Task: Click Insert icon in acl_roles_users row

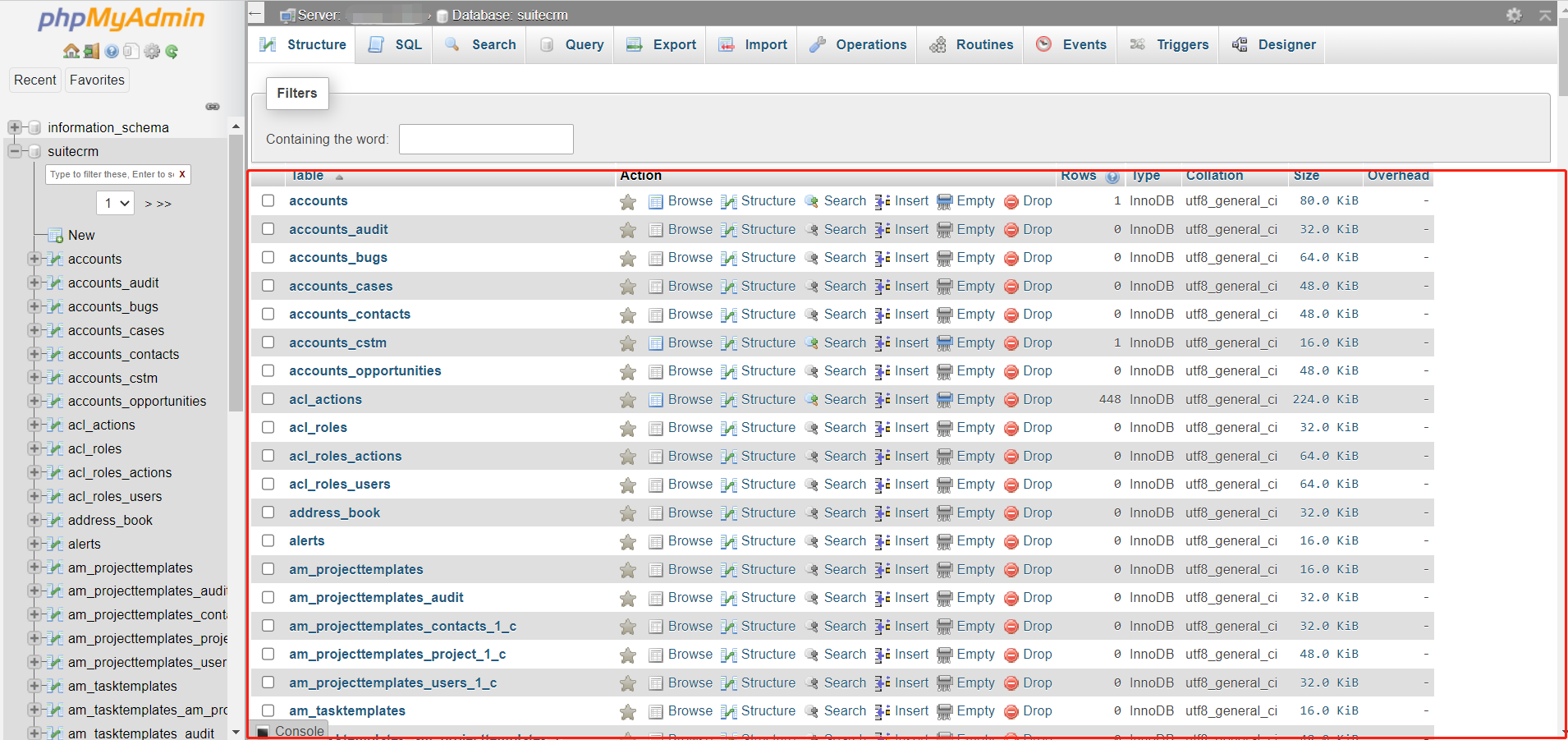Action: click(883, 485)
